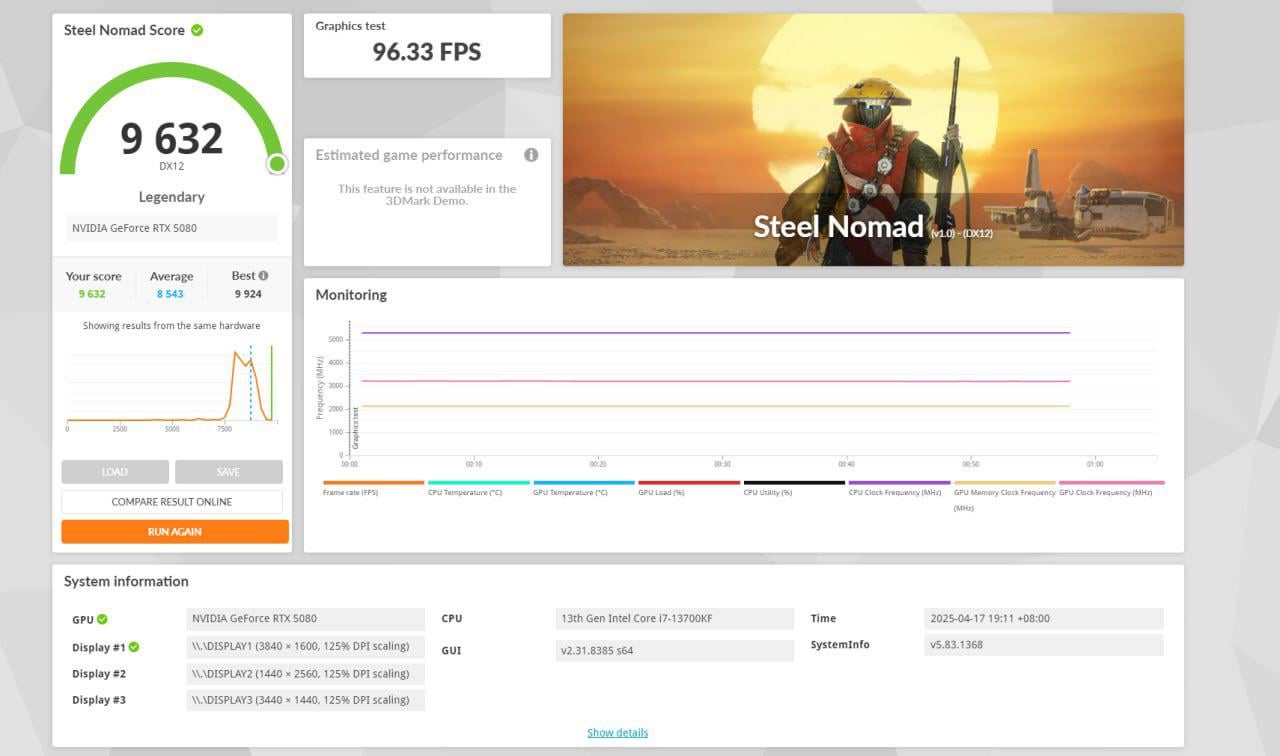
Task: Click the not available in 3DMark Demo message
Action: 427,194
